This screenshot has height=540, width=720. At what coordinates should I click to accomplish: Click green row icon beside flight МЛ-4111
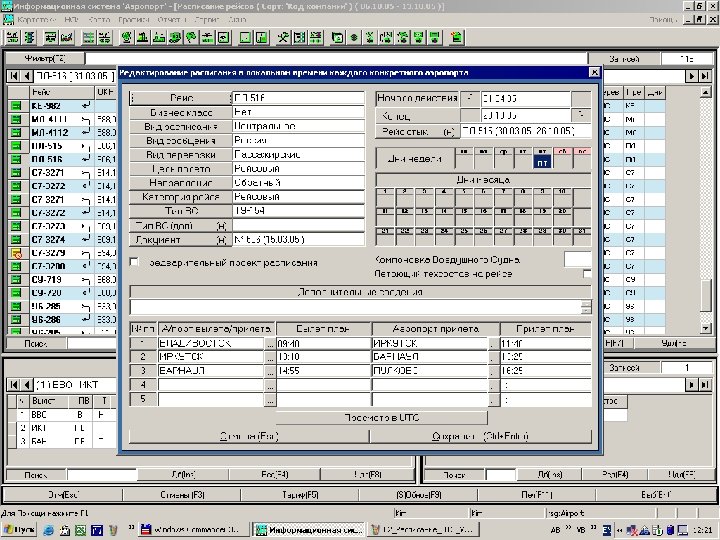tap(16, 119)
